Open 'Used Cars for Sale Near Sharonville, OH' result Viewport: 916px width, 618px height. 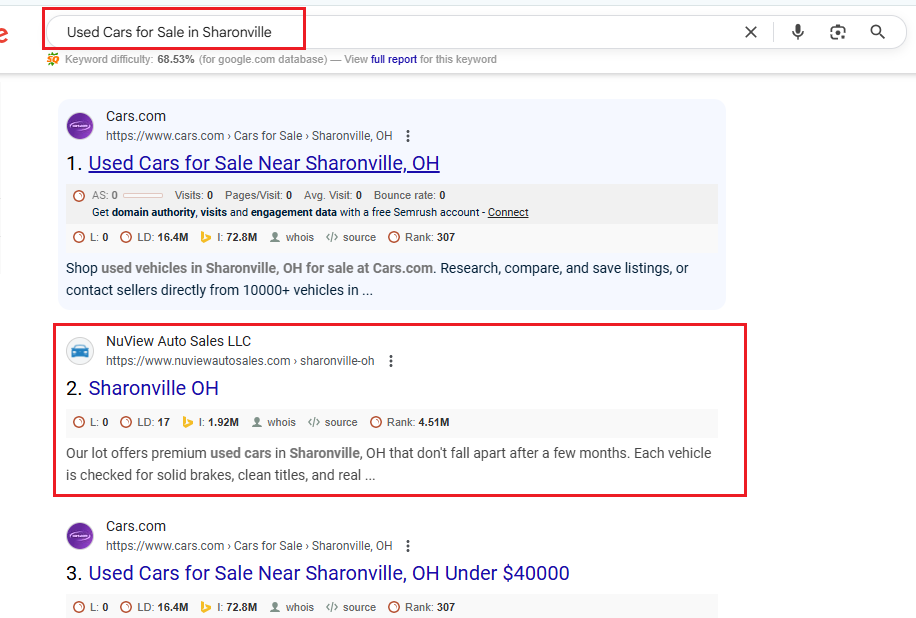pos(263,163)
